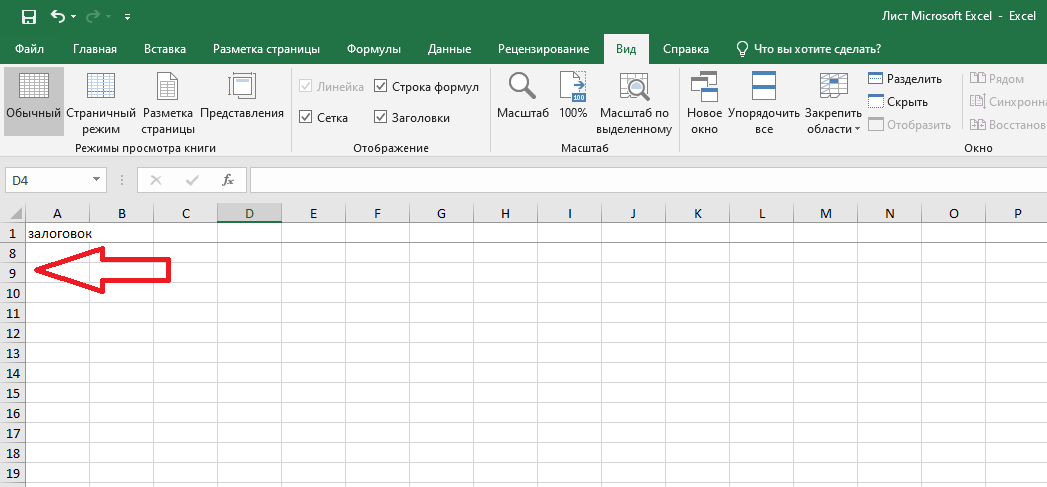Image resolution: width=1047 pixels, height=487 pixels.
Task: Click the Name Box showing D4
Action: pos(47,180)
